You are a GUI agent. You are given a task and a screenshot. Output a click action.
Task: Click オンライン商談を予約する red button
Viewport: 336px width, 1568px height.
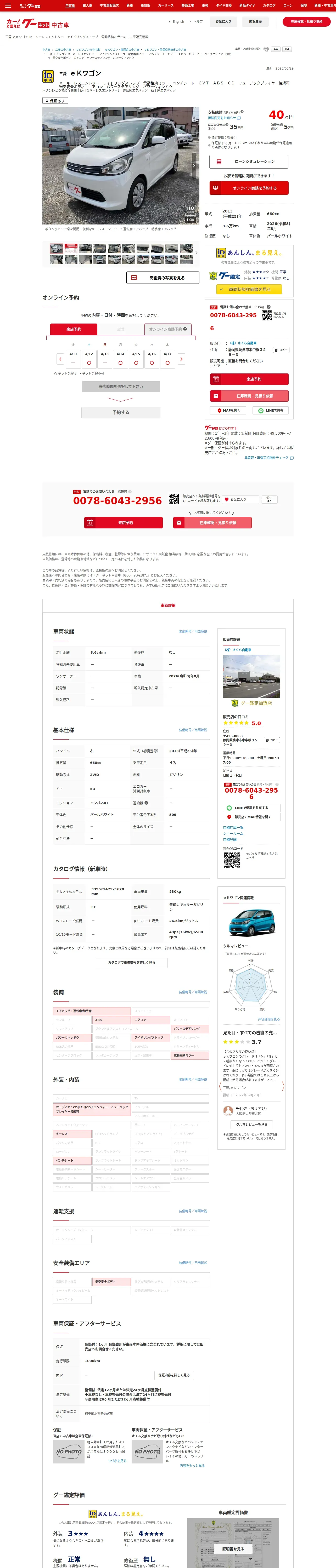pos(249,188)
